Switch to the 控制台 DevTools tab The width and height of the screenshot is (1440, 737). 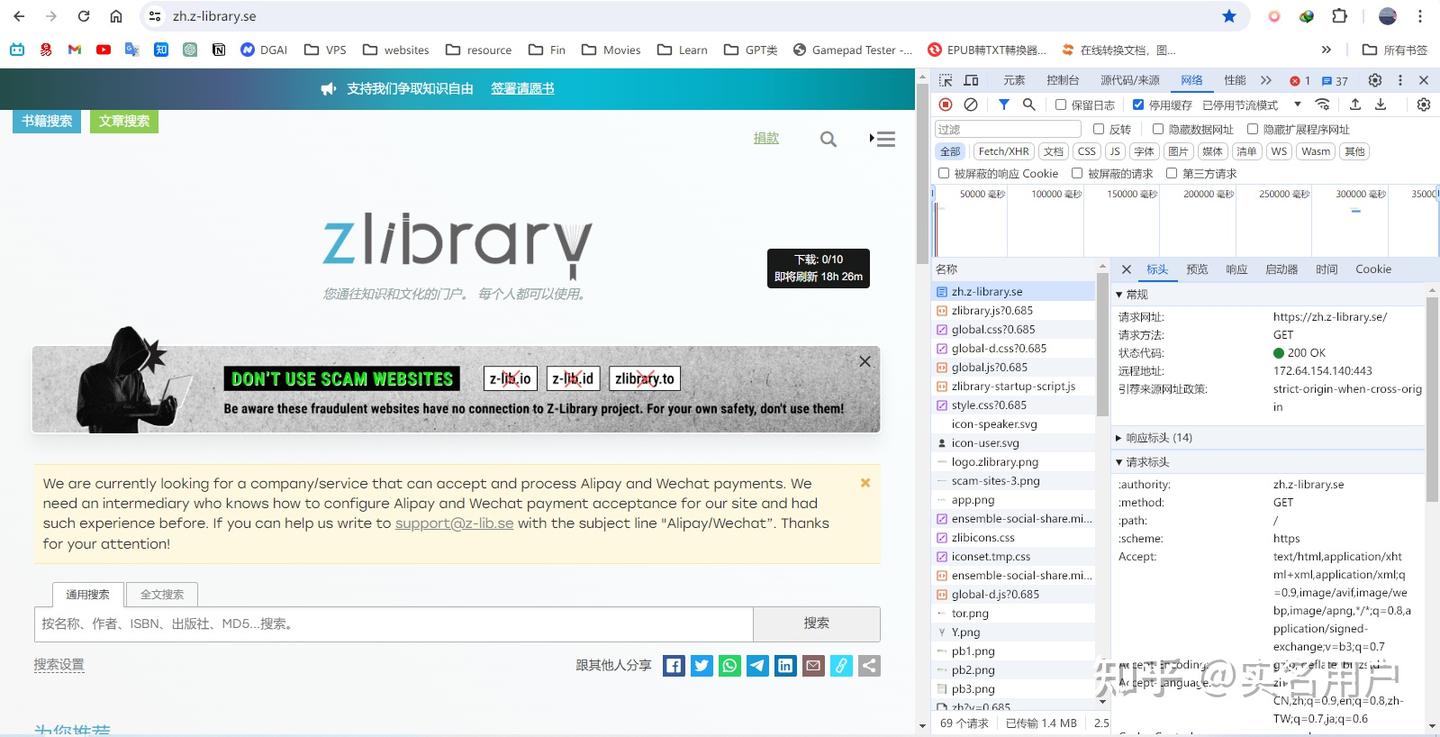(x=1062, y=79)
